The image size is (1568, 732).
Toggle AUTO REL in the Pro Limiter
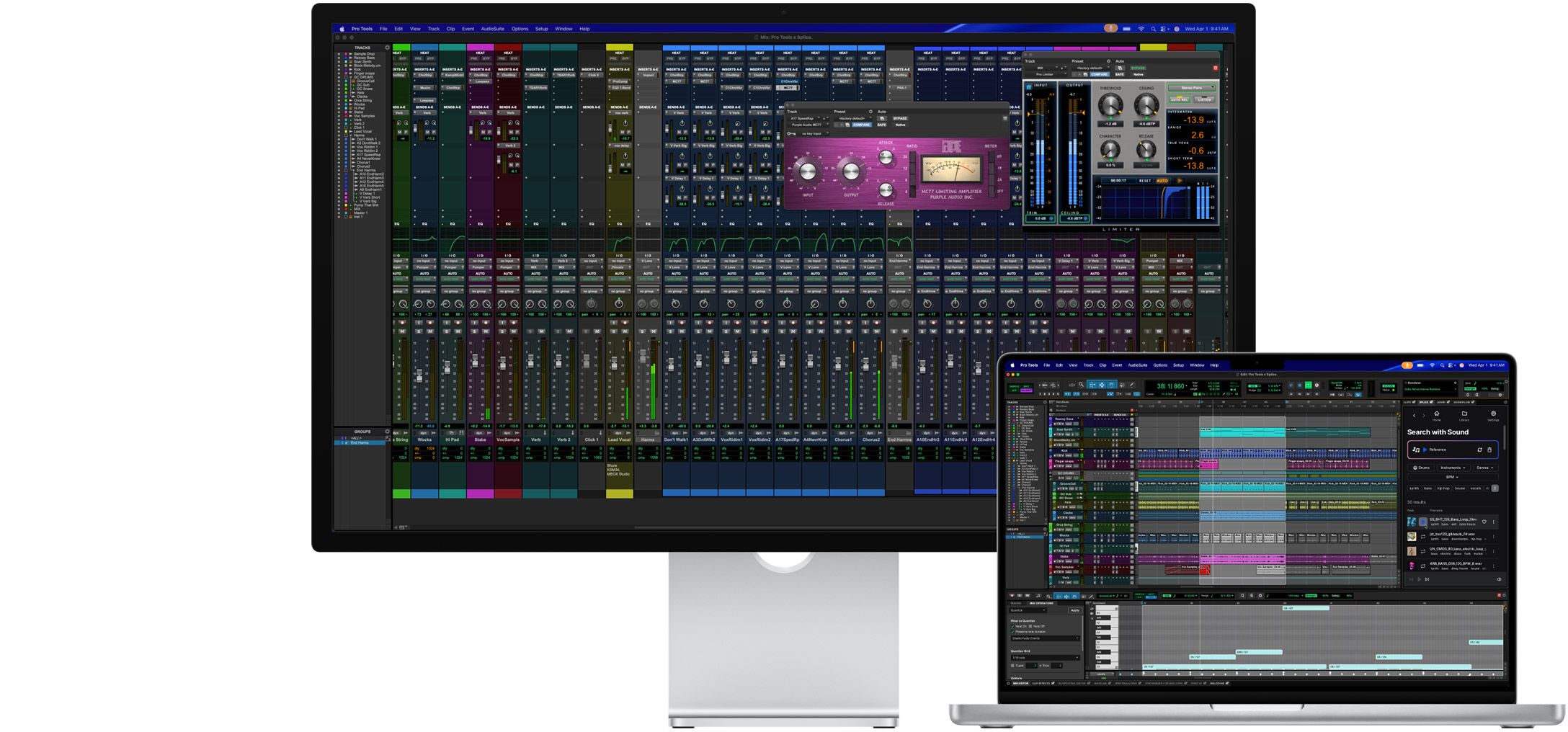(x=1179, y=99)
